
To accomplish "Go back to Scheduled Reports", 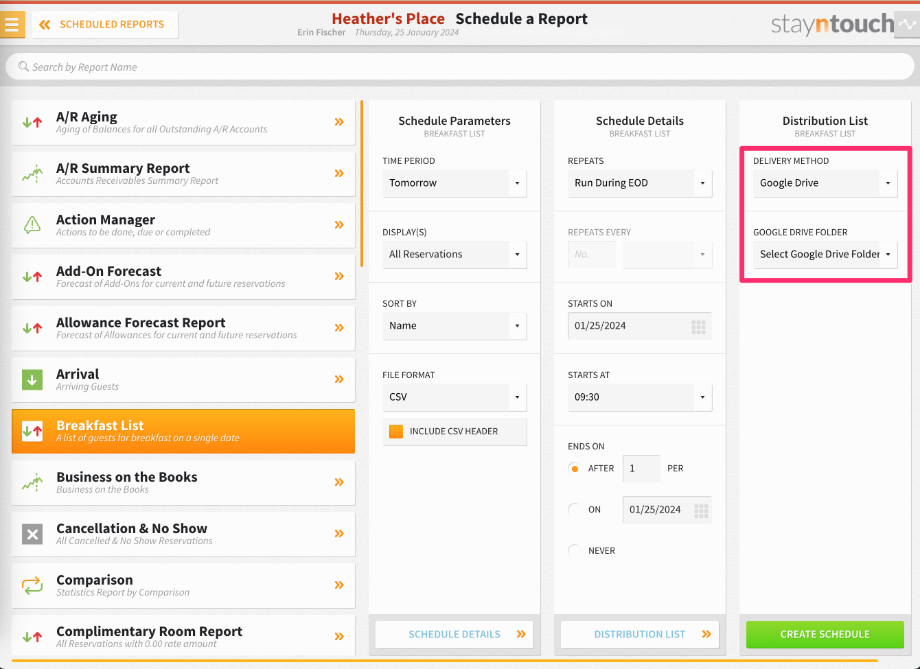I will [105, 25].
